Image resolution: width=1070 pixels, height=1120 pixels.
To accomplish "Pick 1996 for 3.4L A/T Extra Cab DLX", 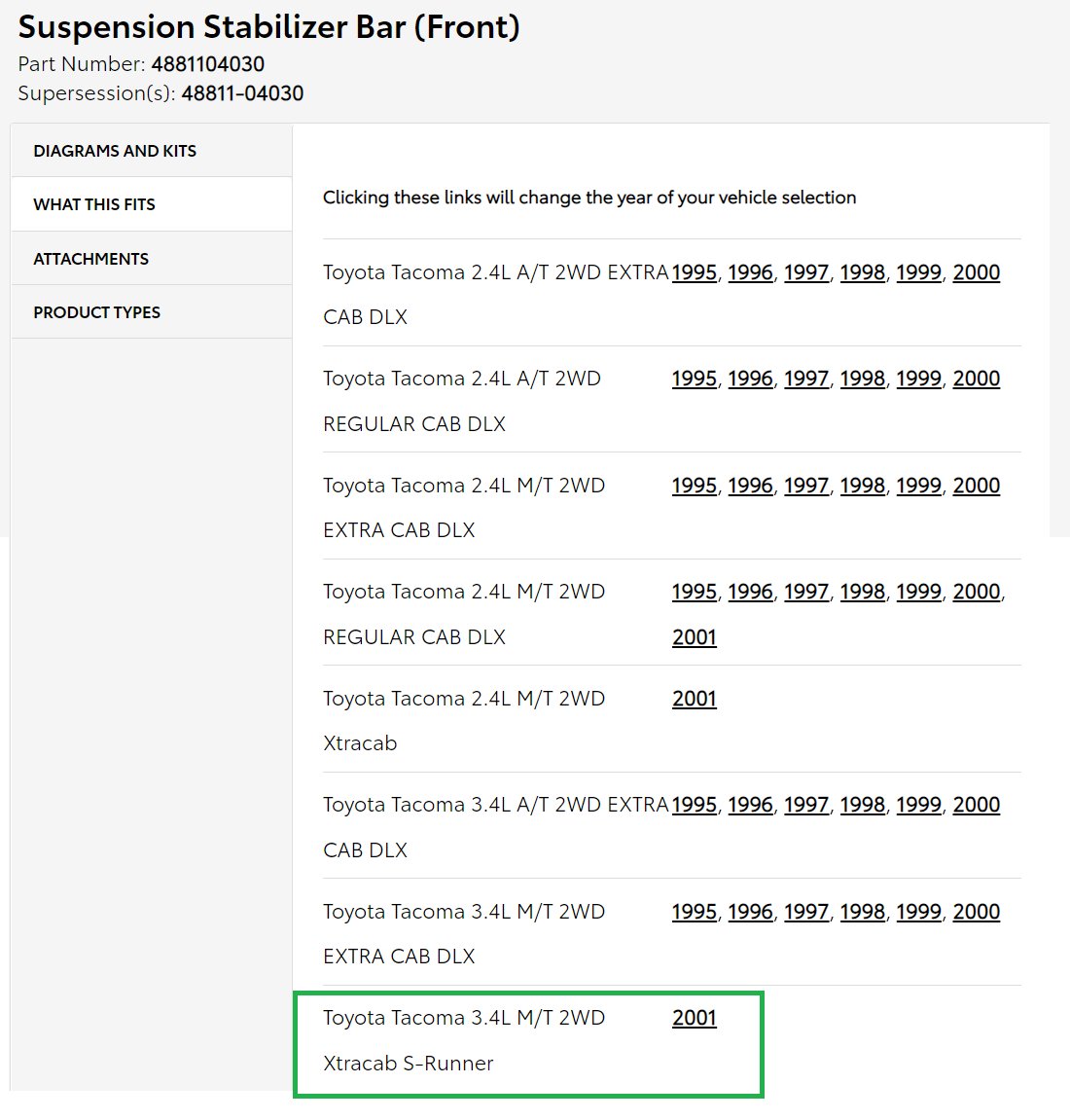I will point(750,805).
